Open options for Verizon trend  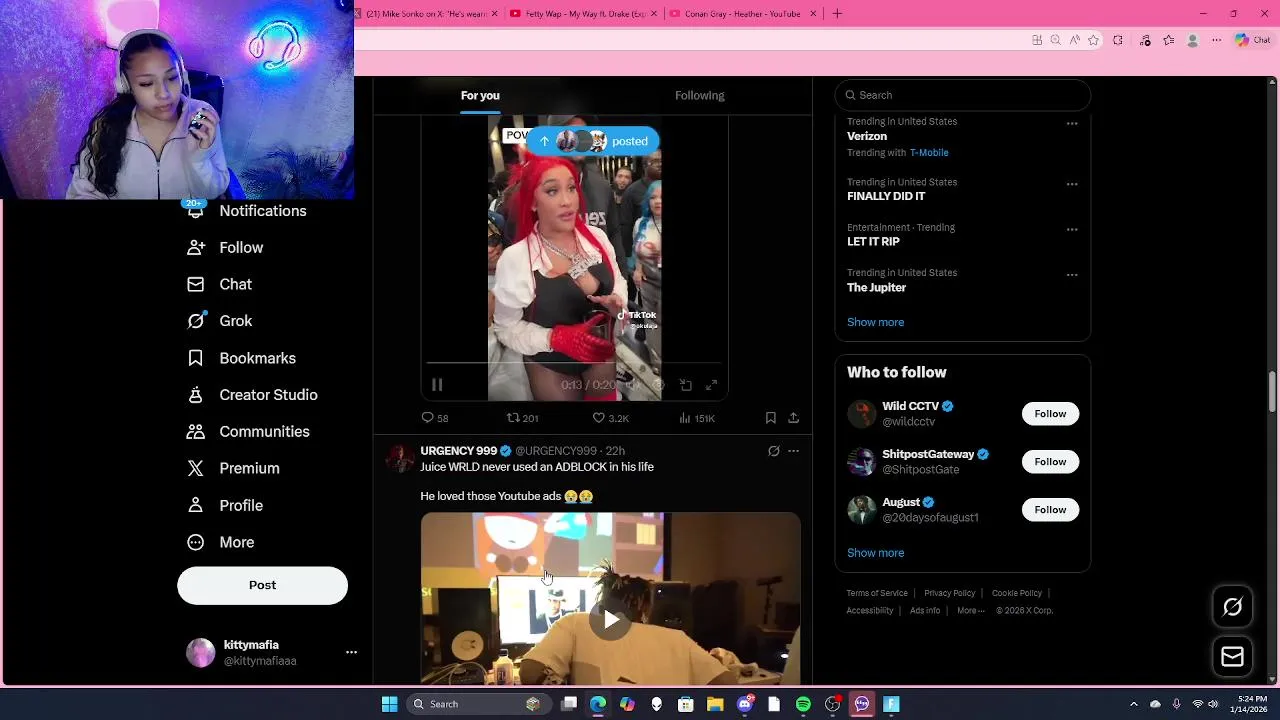tap(1072, 124)
